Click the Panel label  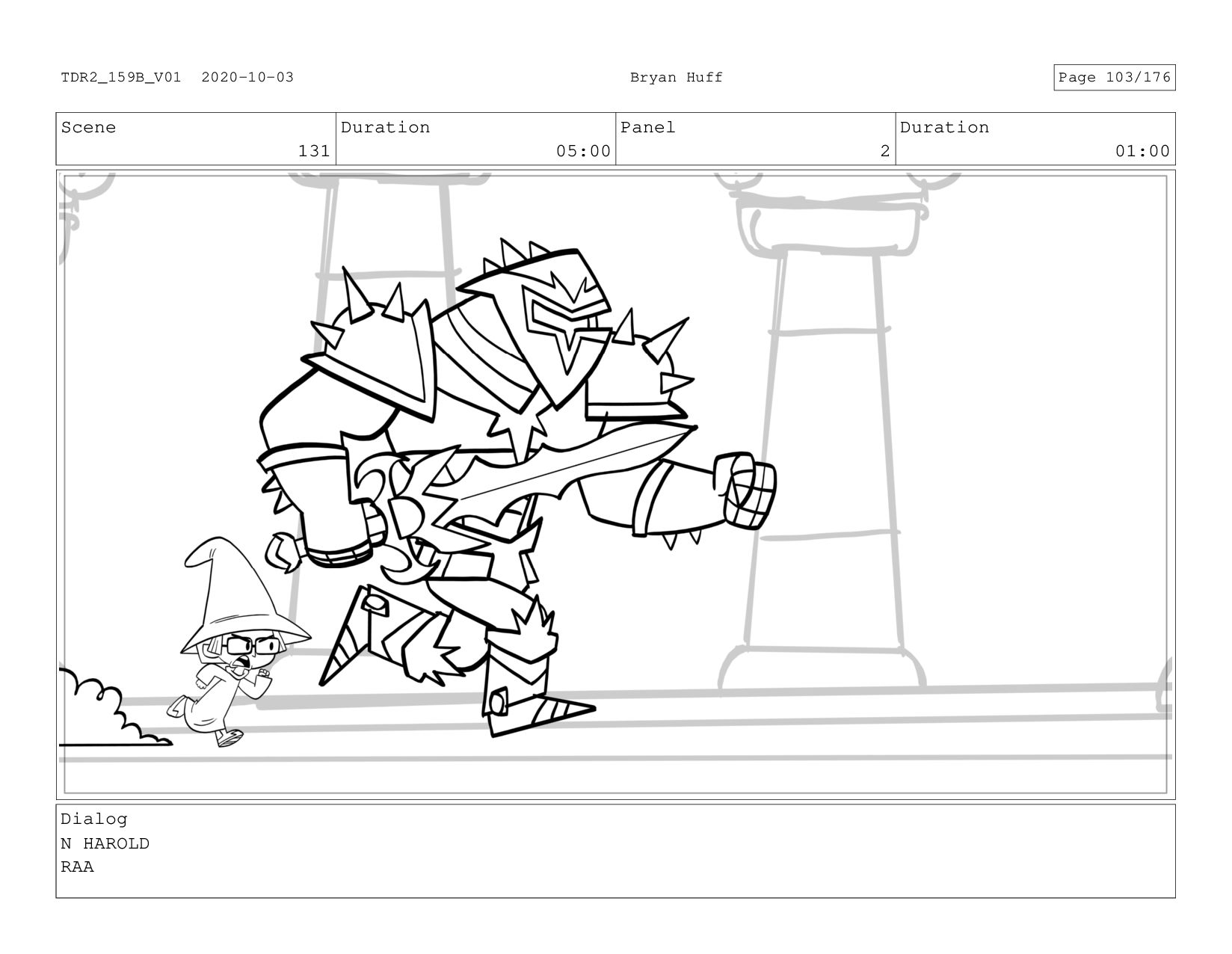coord(648,127)
